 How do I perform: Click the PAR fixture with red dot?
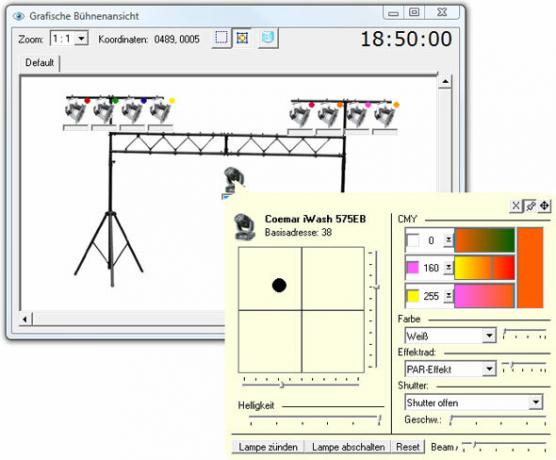[x=76, y=111]
